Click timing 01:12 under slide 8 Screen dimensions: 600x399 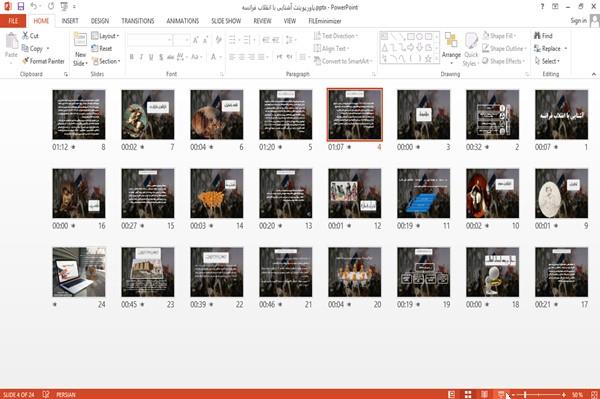60,147
